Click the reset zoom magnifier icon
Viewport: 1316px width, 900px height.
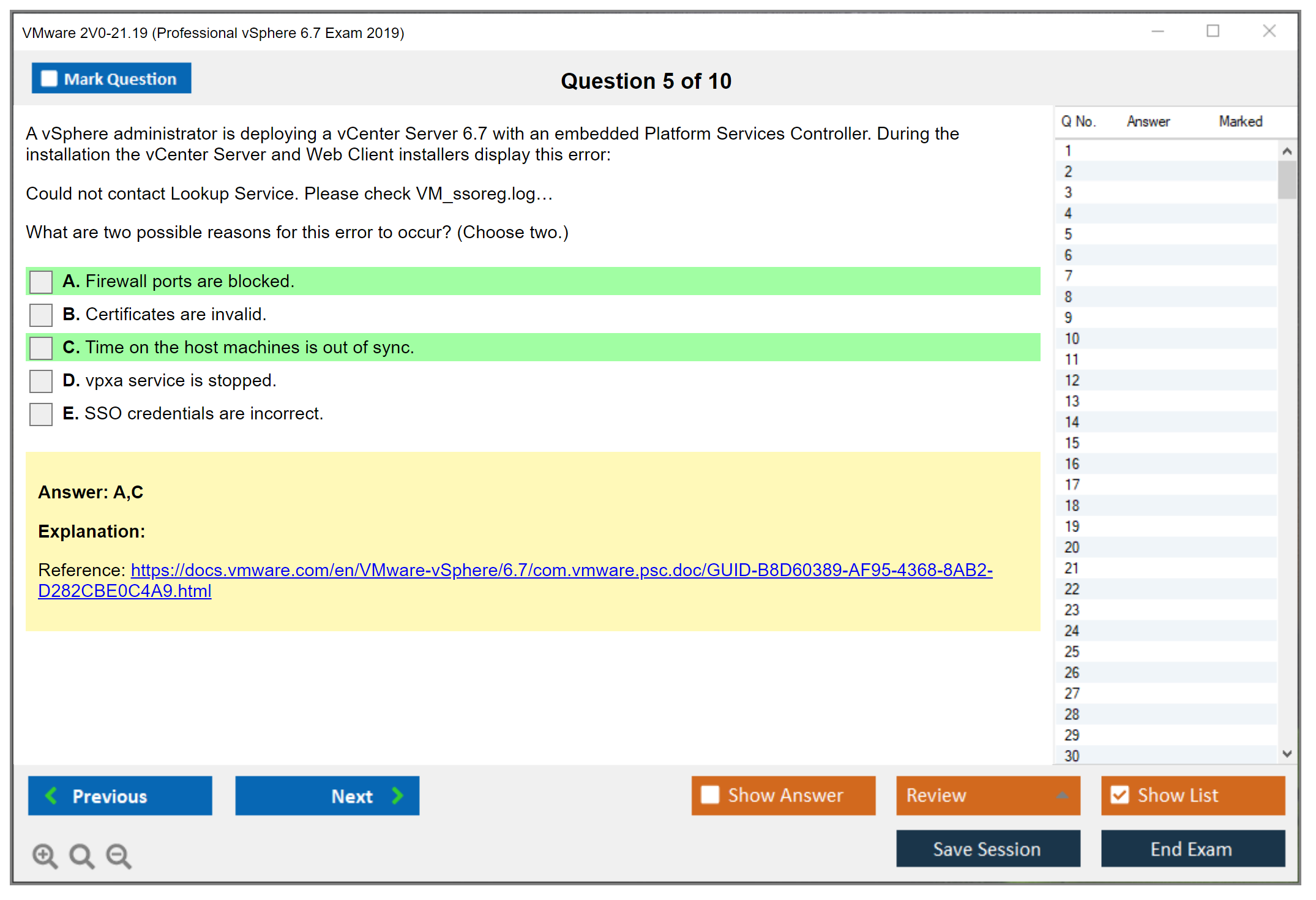[x=81, y=855]
